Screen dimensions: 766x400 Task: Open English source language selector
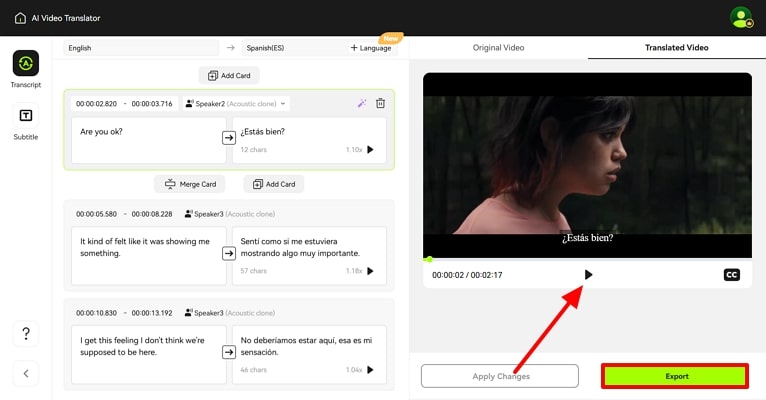141,48
